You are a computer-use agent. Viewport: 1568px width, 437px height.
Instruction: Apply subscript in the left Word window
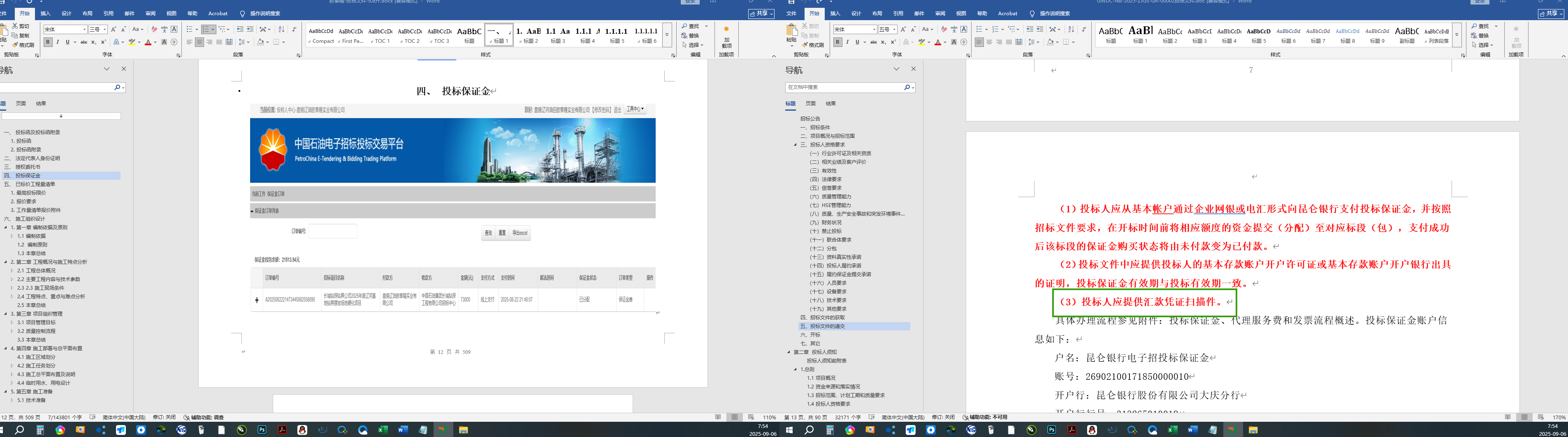tap(94, 42)
